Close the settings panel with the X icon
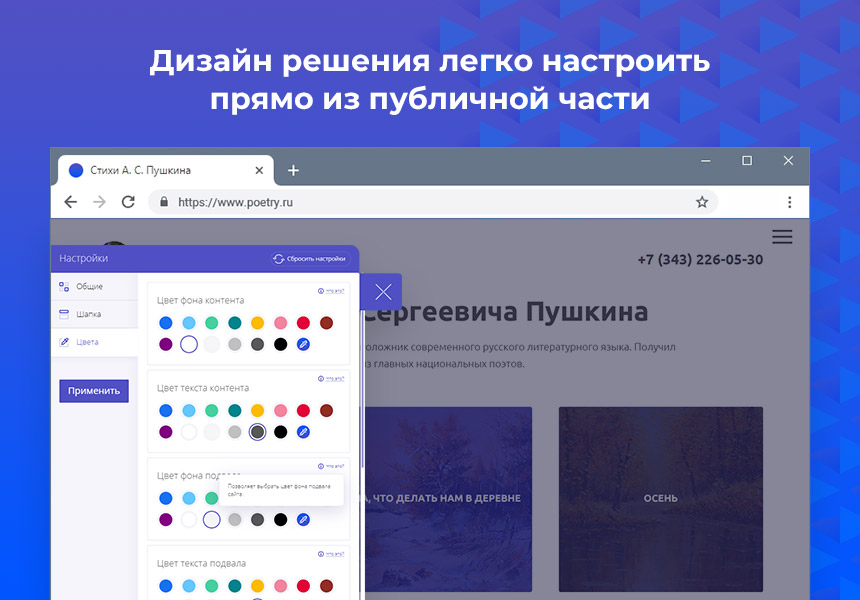 coord(383,292)
